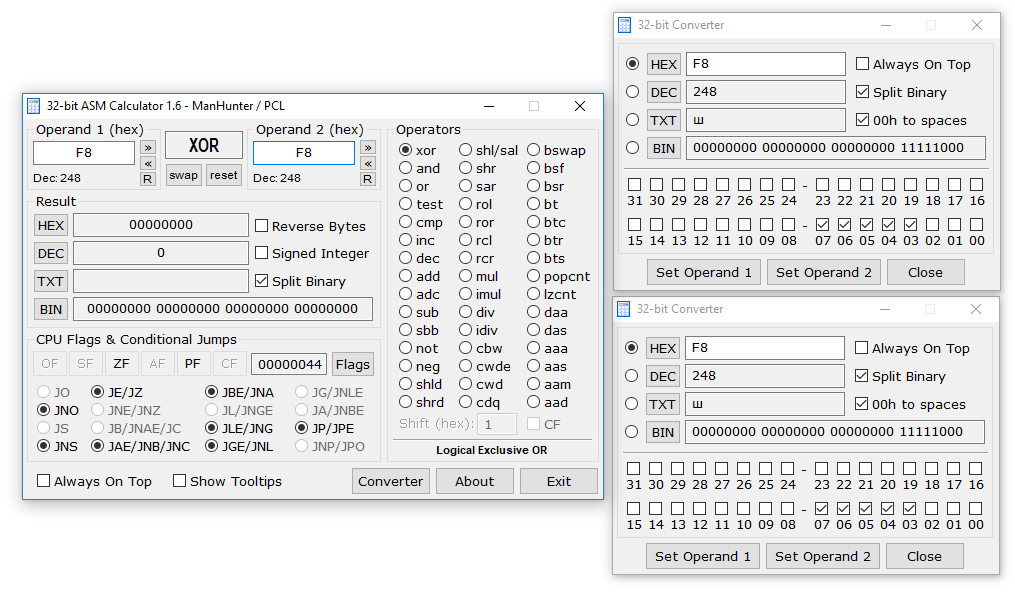1015x594 pixels.
Task: Open the Converter window
Action: [x=391, y=481]
